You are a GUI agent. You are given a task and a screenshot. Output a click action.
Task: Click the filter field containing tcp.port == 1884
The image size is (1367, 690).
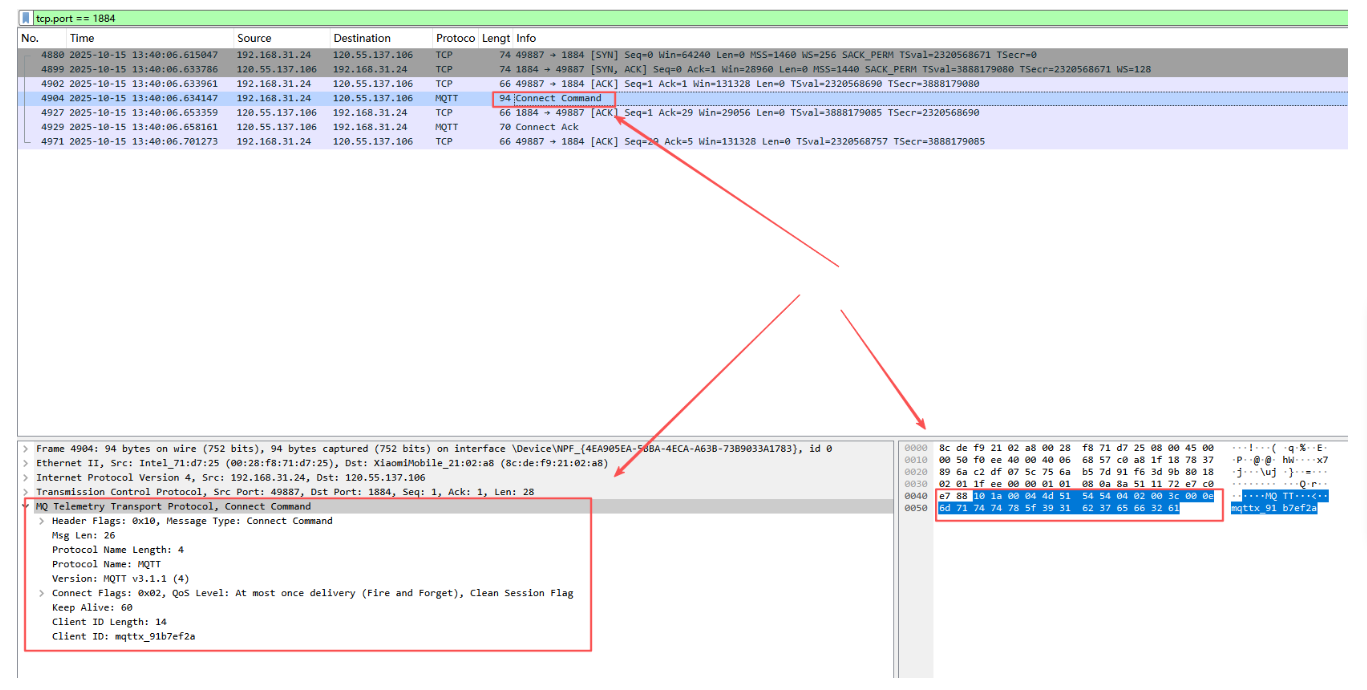point(690,18)
